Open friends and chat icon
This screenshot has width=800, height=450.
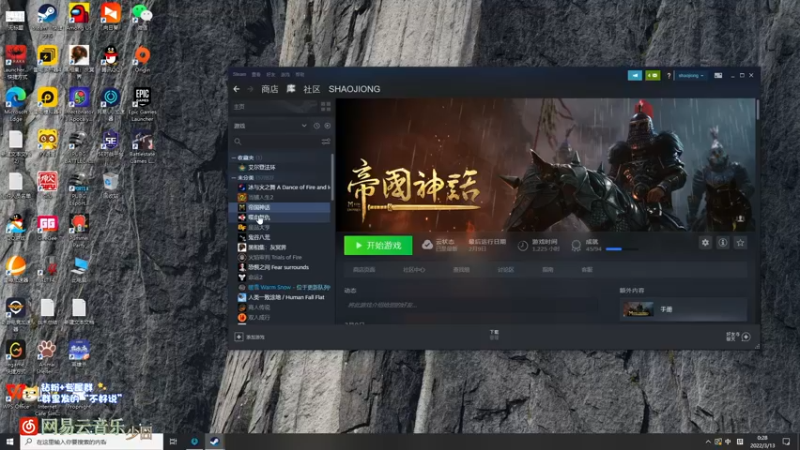coord(745,337)
